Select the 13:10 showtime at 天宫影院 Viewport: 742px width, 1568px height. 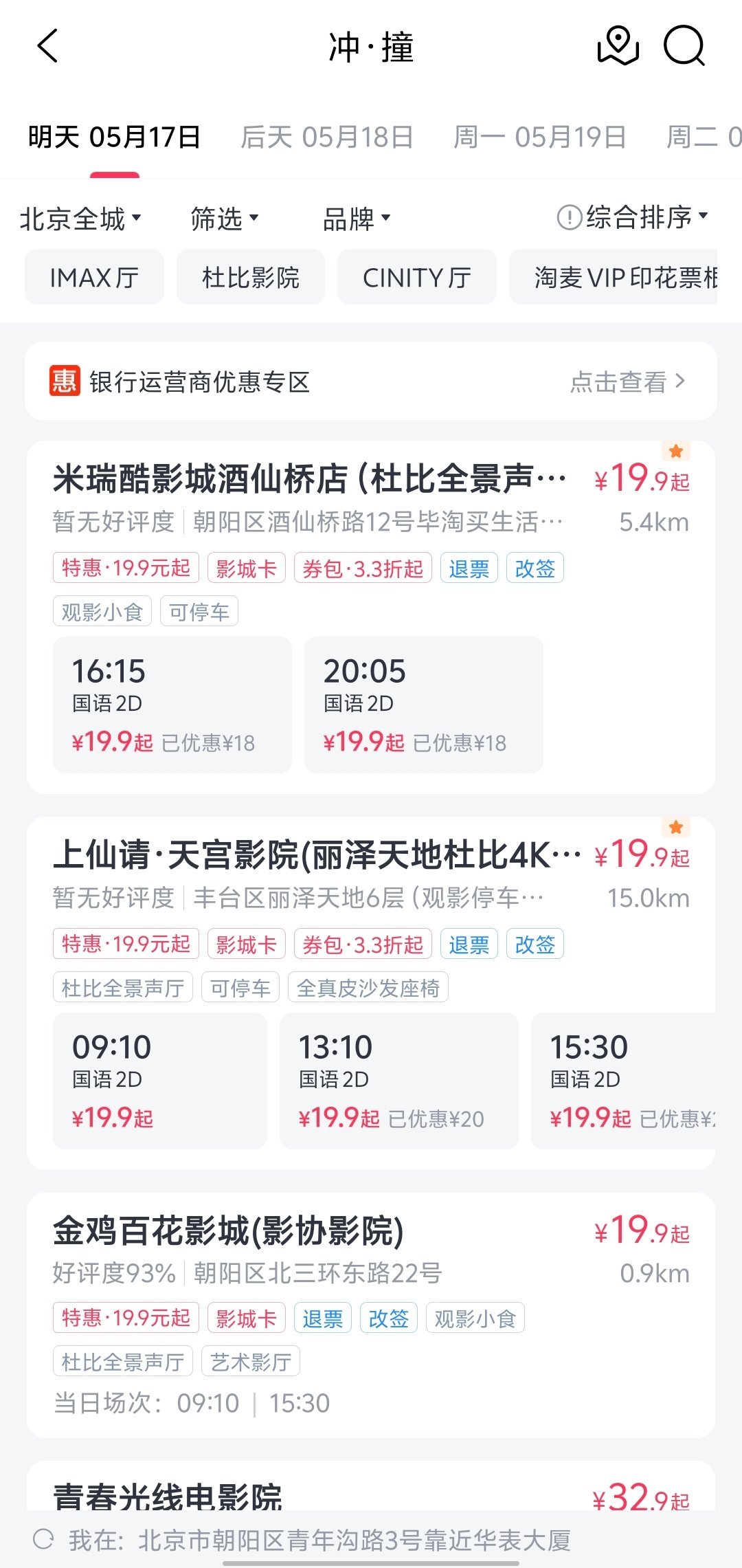[399, 1081]
